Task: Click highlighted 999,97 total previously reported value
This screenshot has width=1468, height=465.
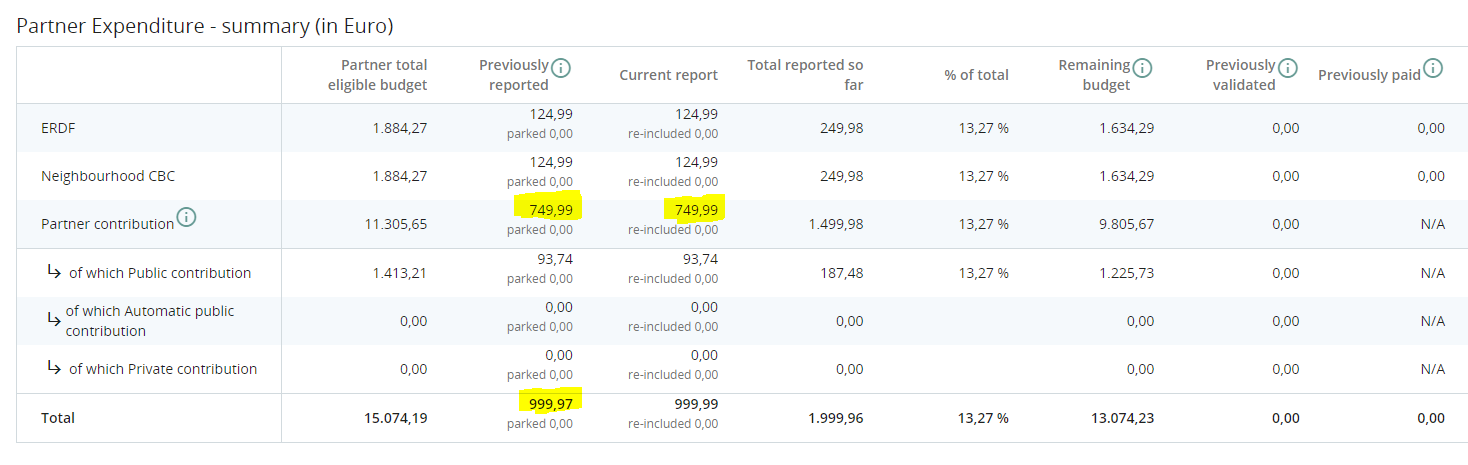Action: [550, 402]
